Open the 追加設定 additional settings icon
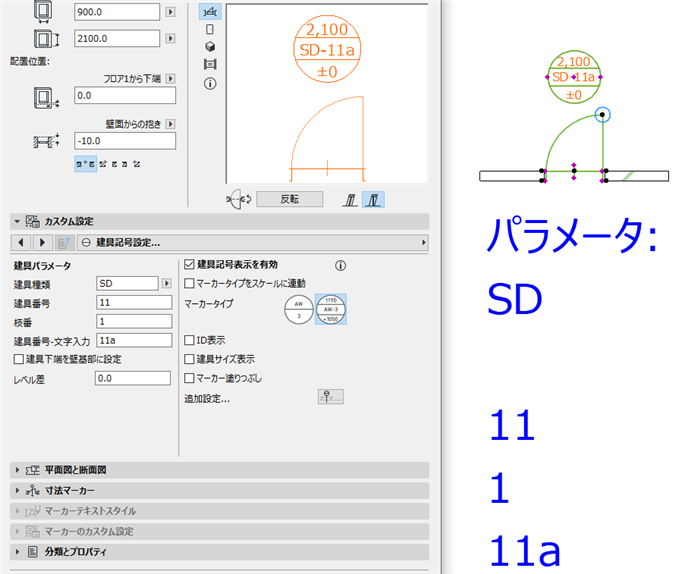 (x=330, y=397)
